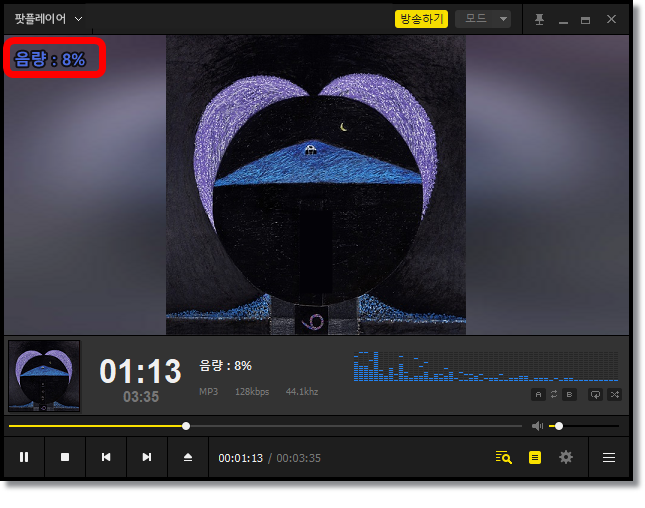Maximize the player window
Viewport: 645px width, 508px height.
click(585, 20)
